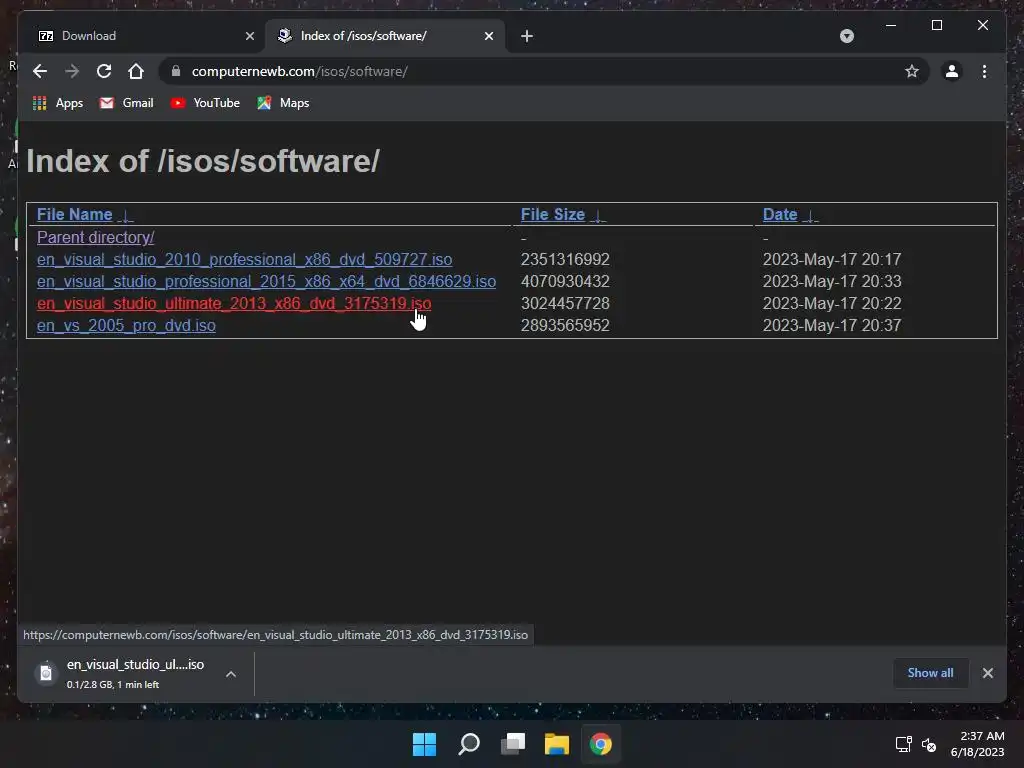Open taskbar Search
This screenshot has height=768, width=1024.
(x=469, y=744)
